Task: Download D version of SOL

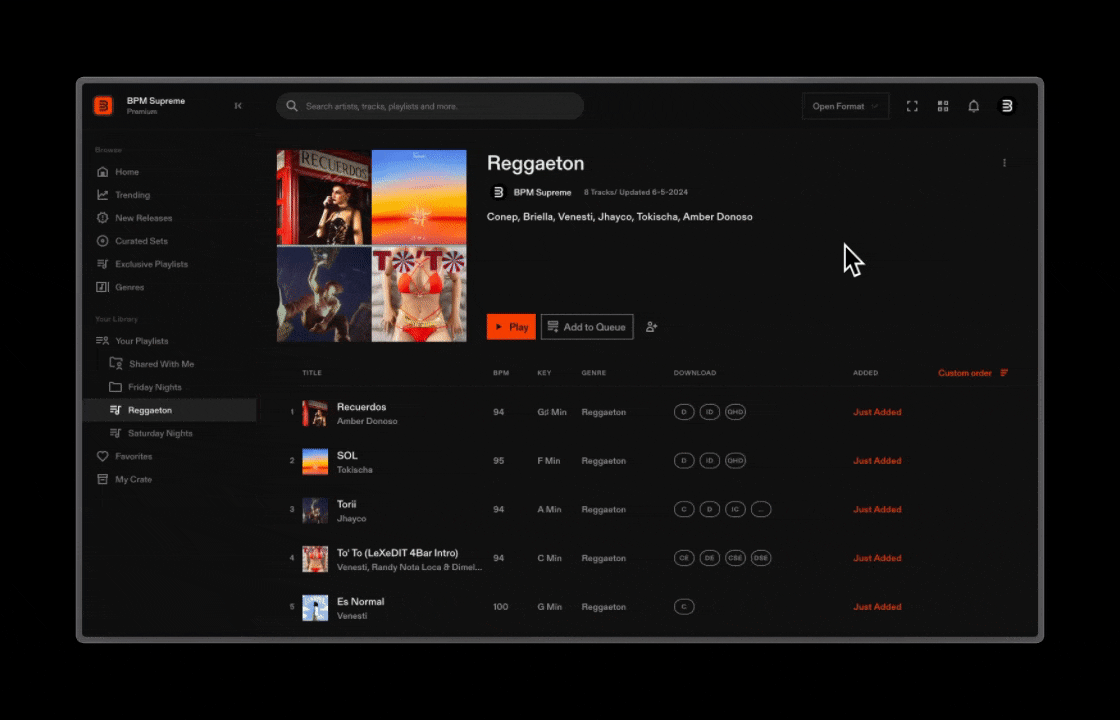Action: pos(684,461)
